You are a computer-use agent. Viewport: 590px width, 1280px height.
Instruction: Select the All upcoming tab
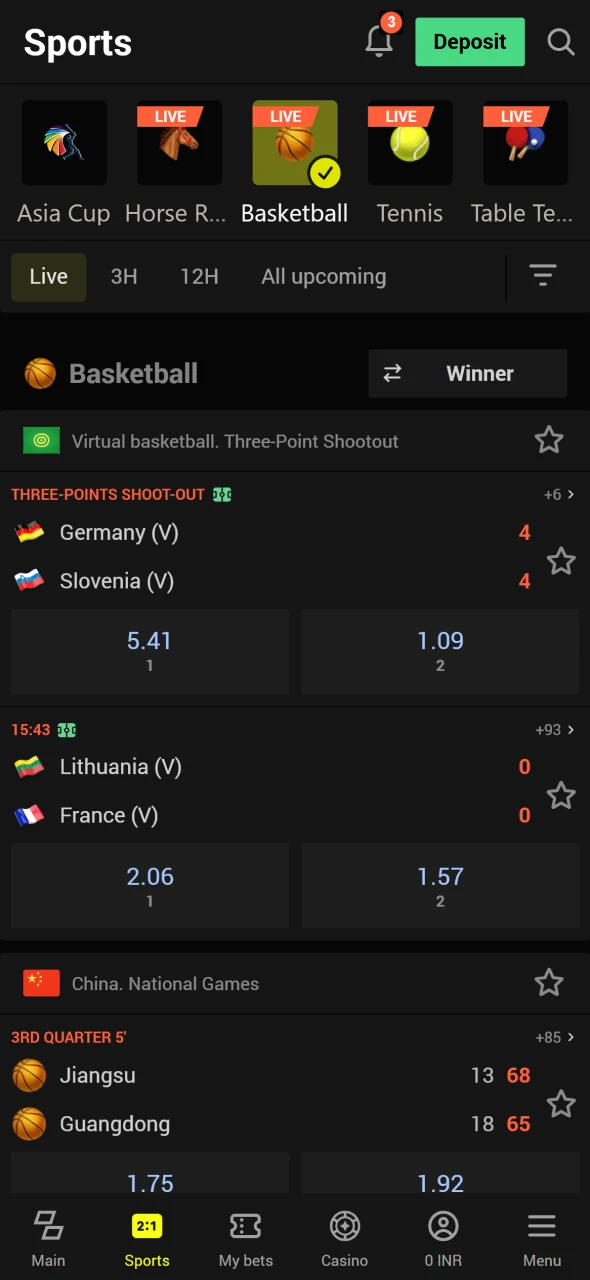tap(323, 276)
